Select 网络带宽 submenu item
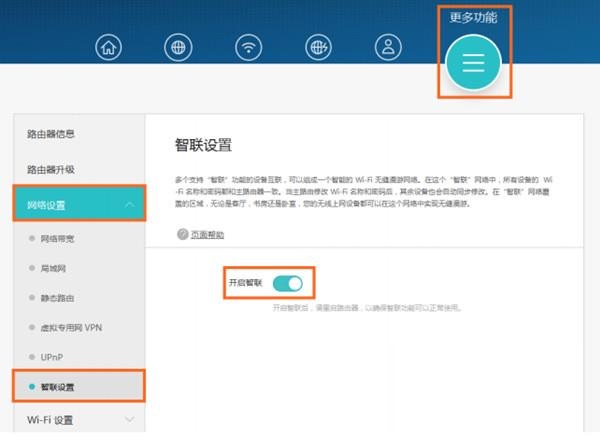Viewport: 600px width, 436px height. pyautogui.click(x=58, y=239)
